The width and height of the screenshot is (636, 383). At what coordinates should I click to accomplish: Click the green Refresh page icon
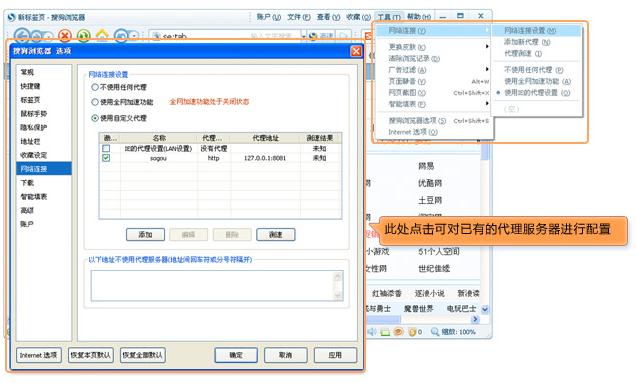point(83,36)
